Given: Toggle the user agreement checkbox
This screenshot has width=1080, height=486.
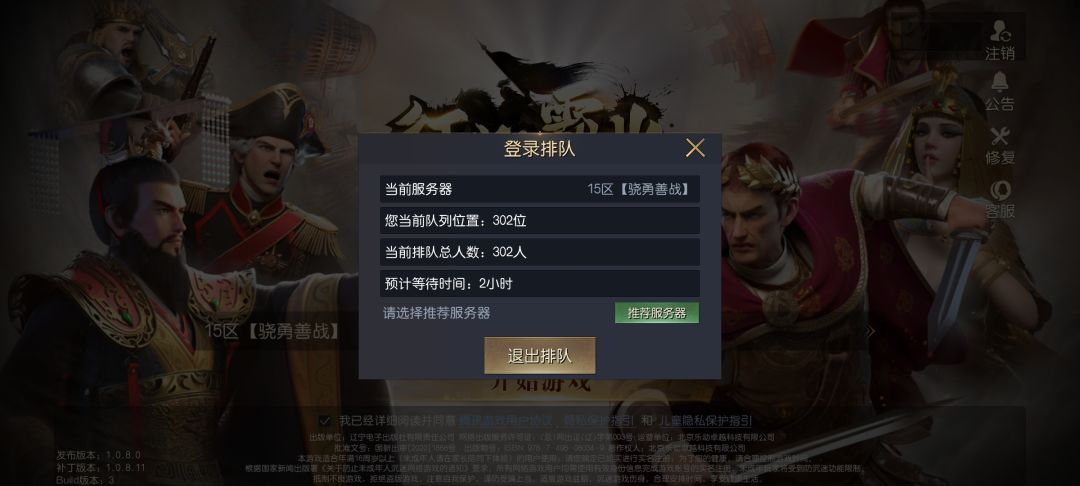Looking at the screenshot, I should [x=324, y=421].
